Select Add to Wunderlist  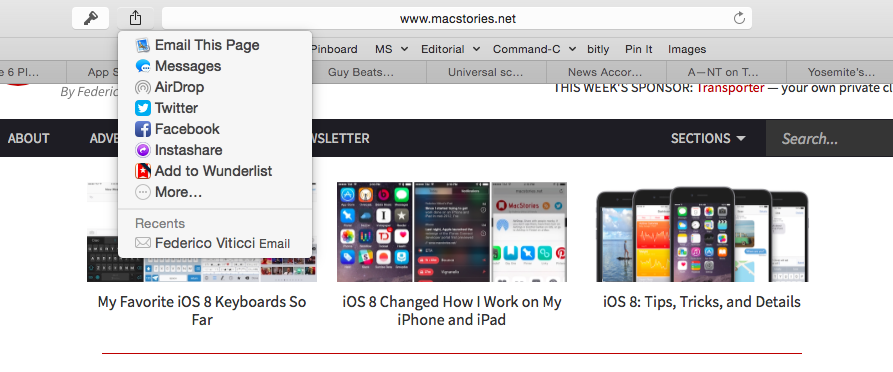(x=215, y=171)
